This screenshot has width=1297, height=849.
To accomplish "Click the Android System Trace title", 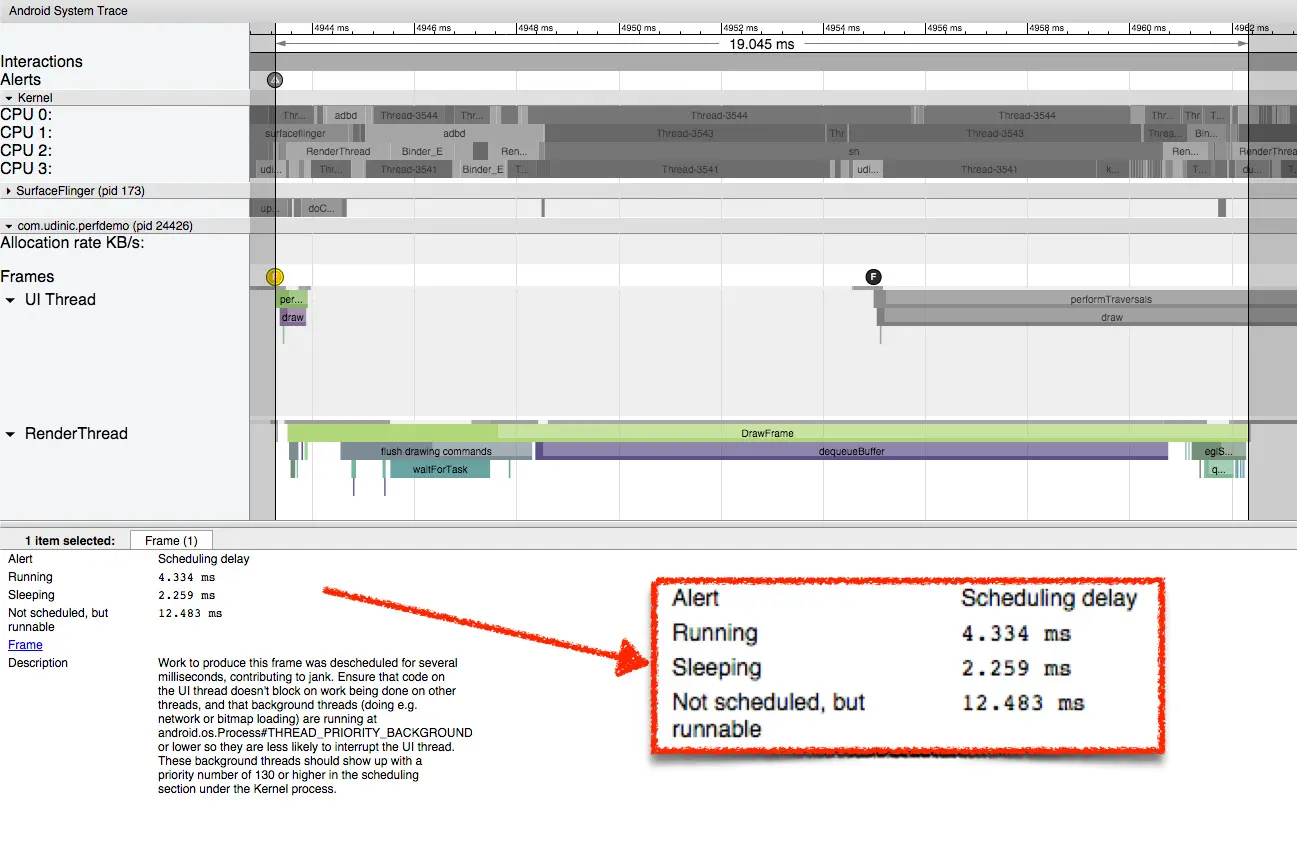I will click(68, 11).
